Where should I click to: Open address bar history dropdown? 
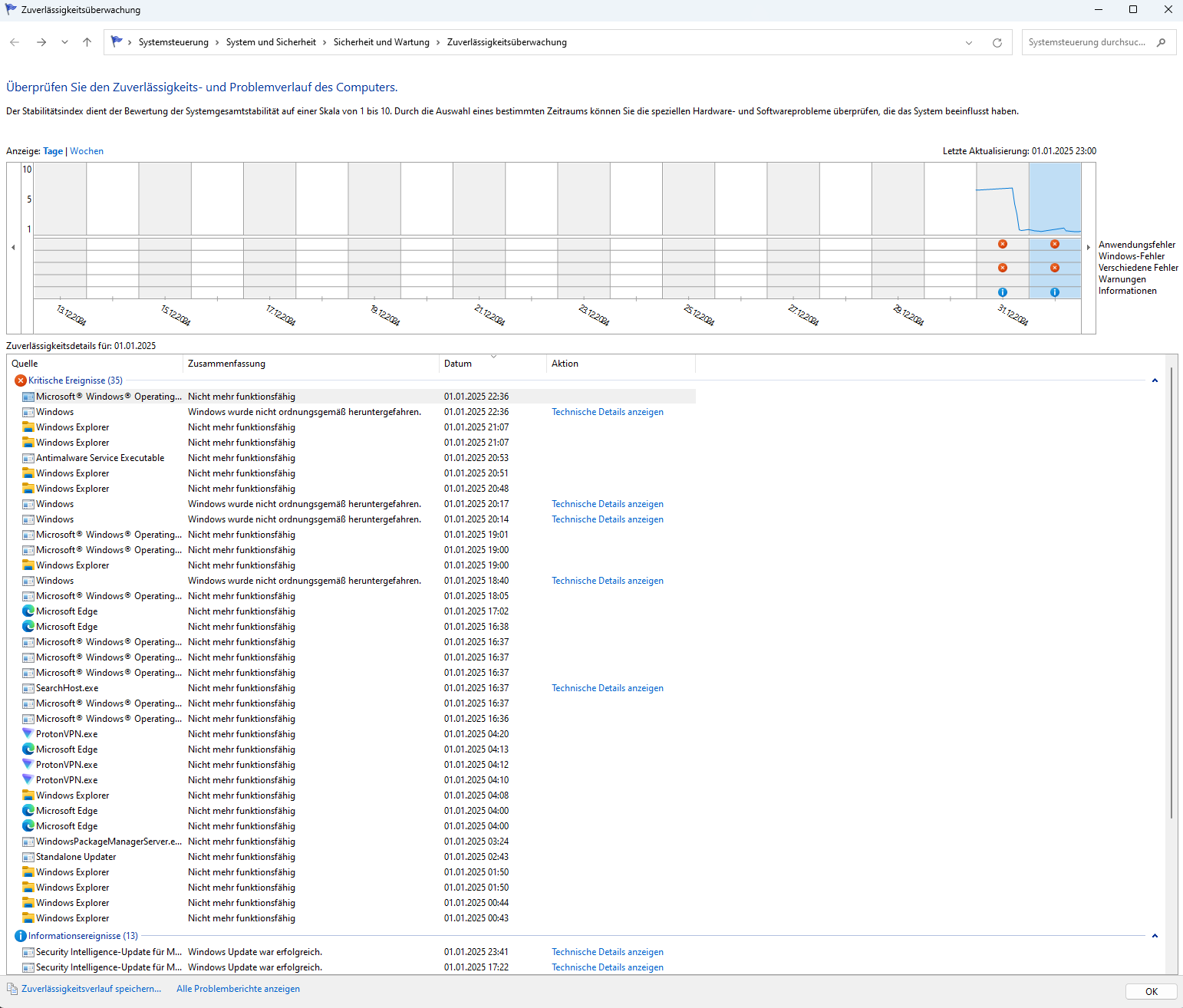tap(969, 42)
